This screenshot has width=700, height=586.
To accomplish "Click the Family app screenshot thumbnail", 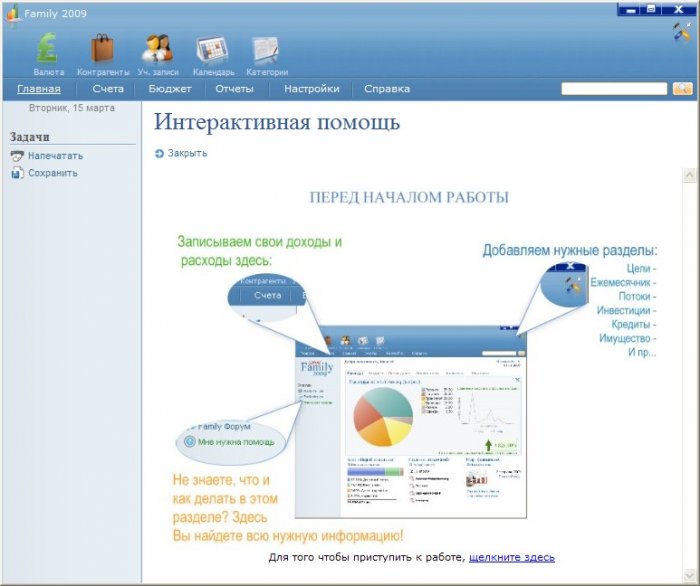I will 411,422.
